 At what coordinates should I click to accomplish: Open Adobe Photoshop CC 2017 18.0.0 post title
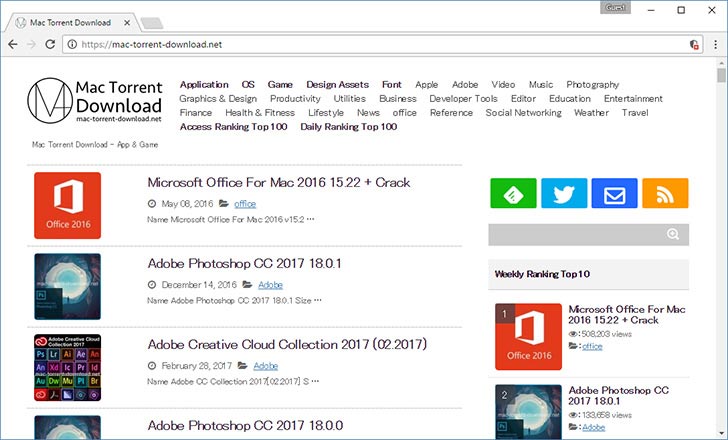click(x=245, y=426)
